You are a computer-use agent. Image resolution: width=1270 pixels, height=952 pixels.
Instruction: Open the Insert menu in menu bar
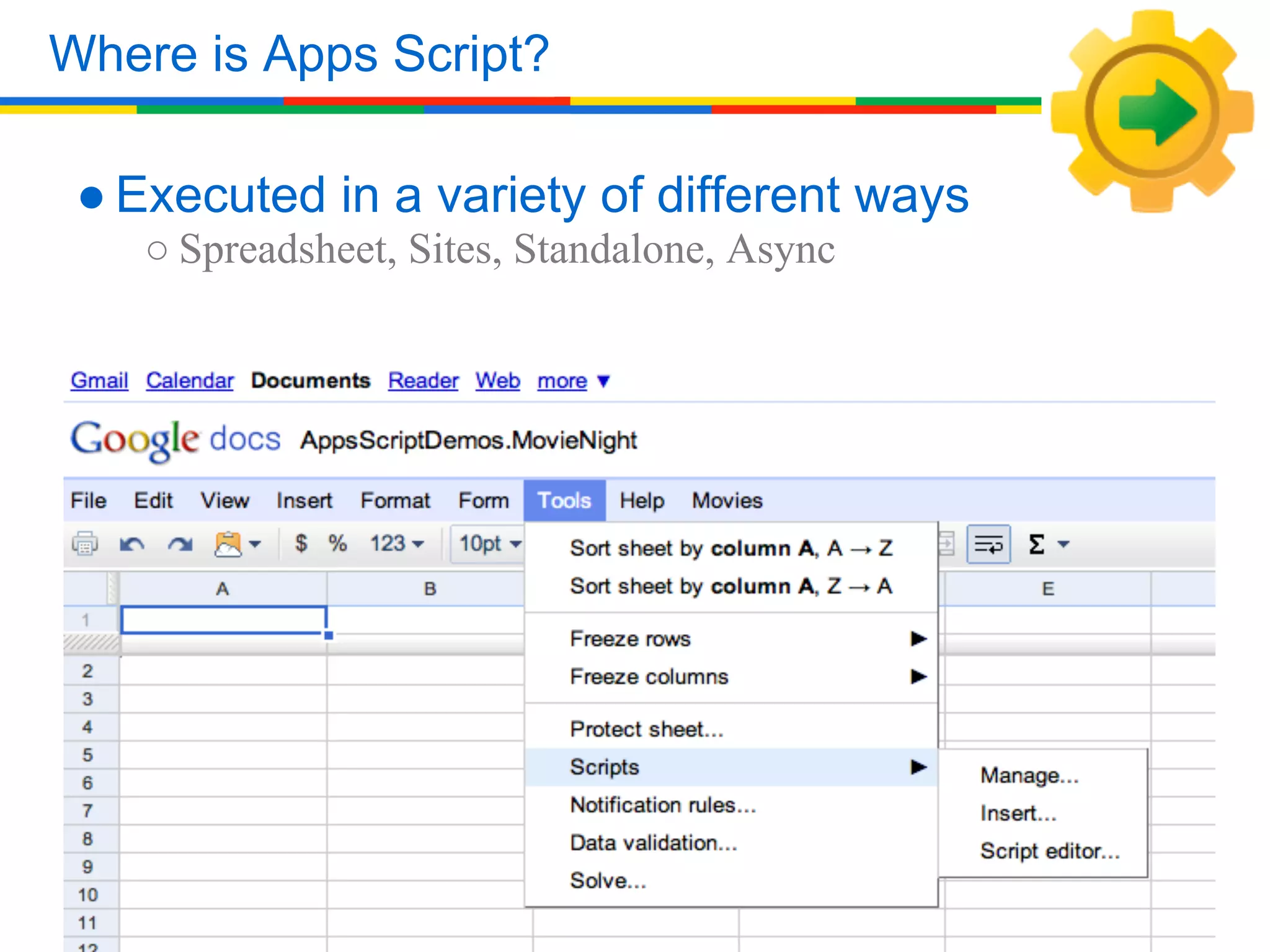[x=304, y=500]
